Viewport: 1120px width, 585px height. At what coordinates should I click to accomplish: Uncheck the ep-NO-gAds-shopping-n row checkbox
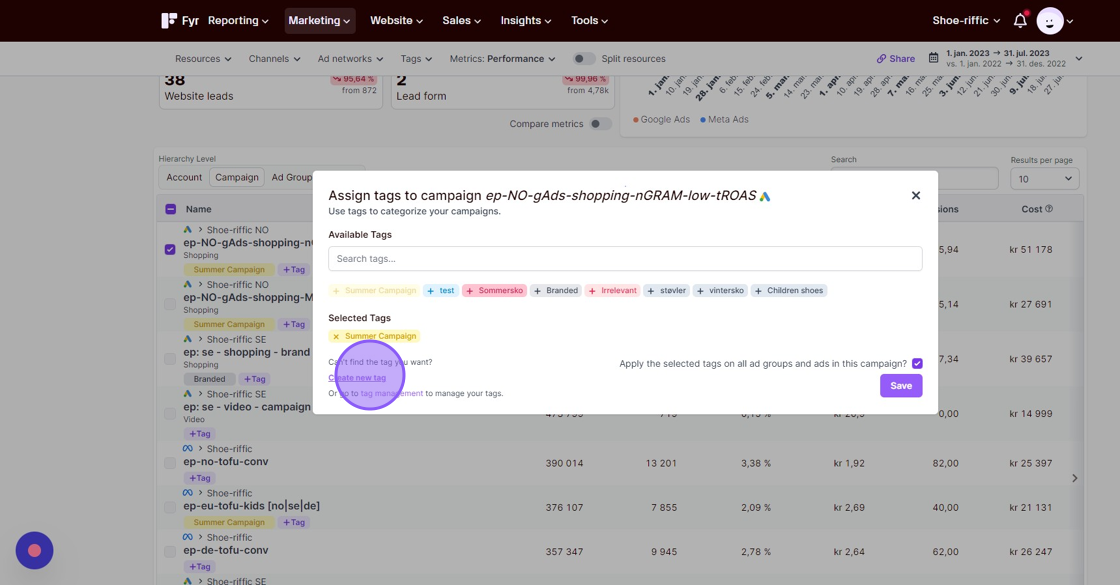tap(170, 249)
